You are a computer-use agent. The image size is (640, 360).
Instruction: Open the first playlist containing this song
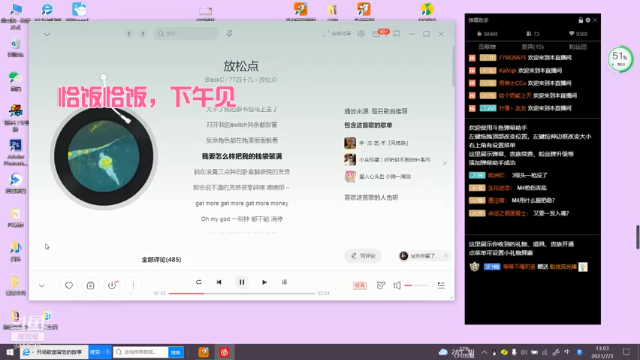tap(376, 143)
